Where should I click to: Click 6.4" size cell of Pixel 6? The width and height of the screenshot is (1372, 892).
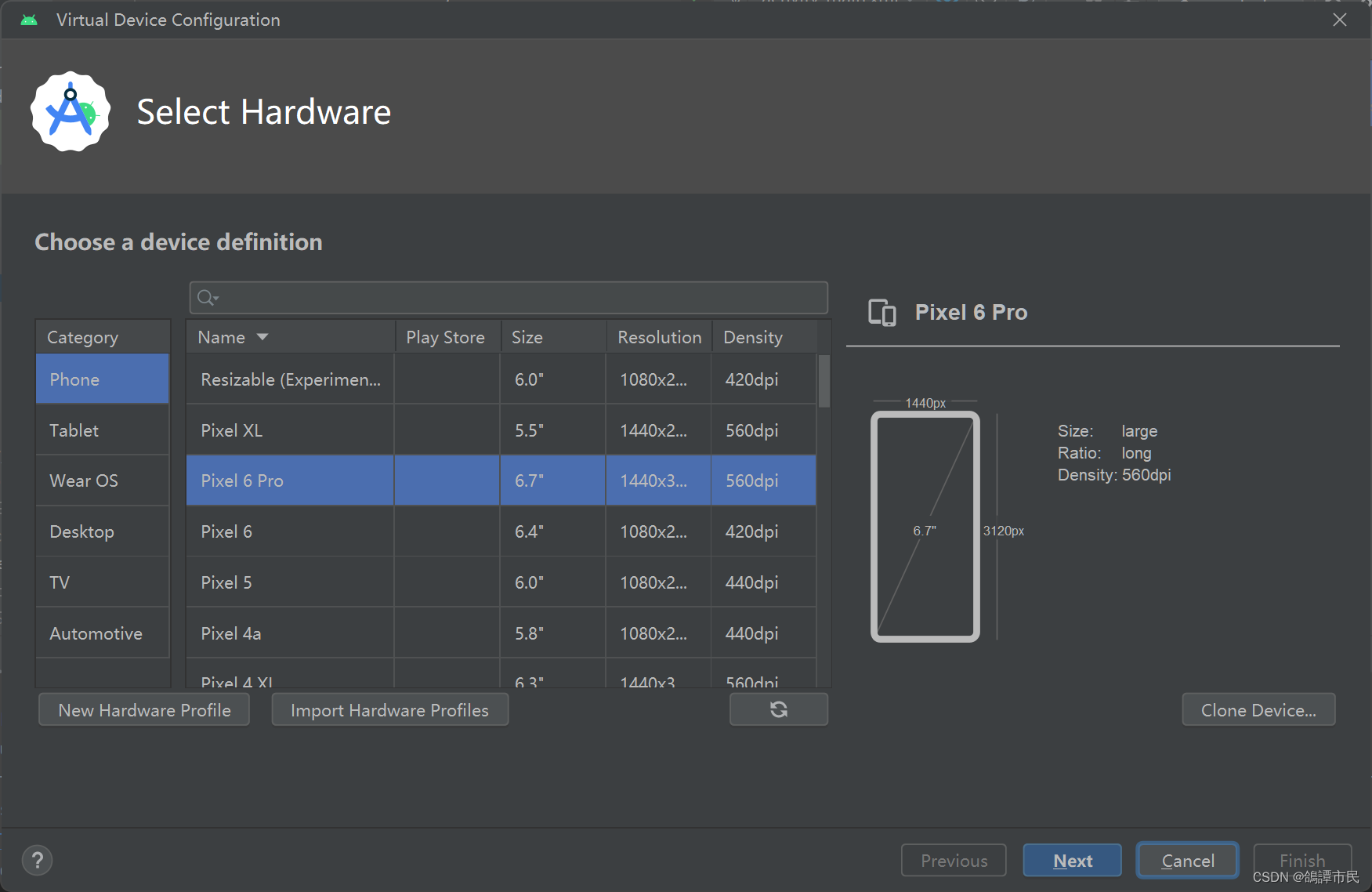tap(553, 531)
